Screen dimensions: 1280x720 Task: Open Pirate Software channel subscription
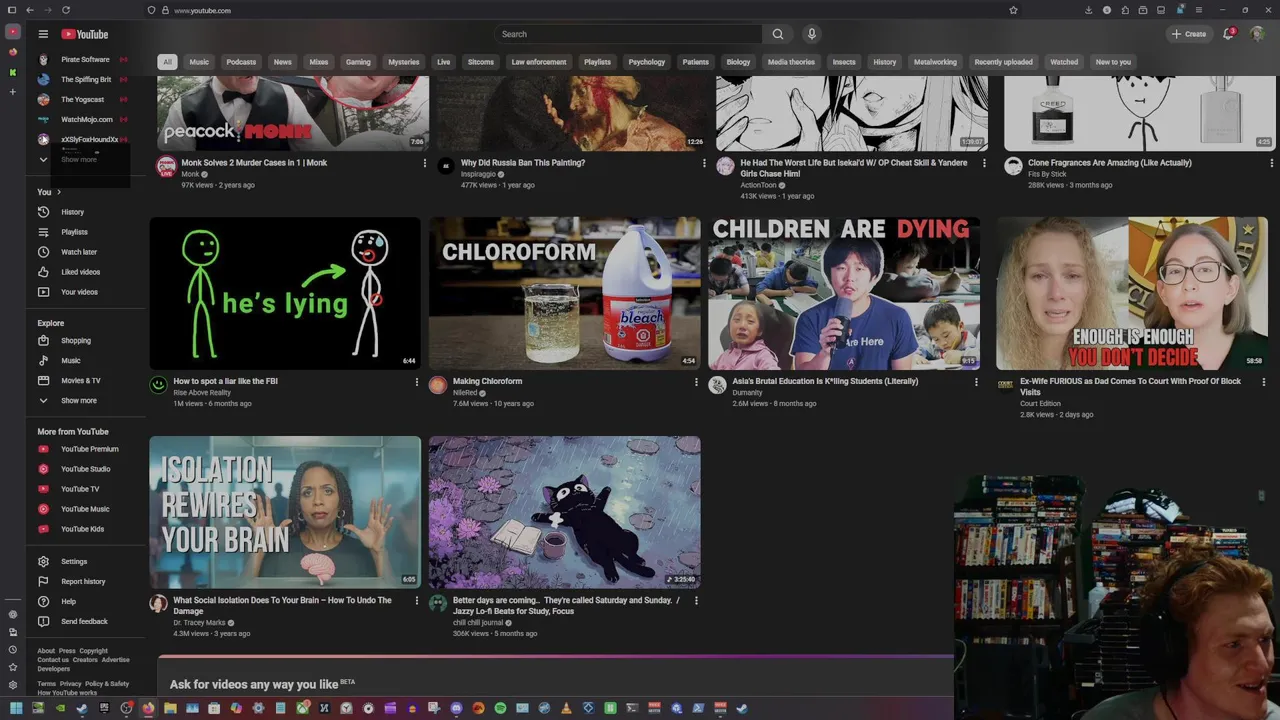pos(84,60)
